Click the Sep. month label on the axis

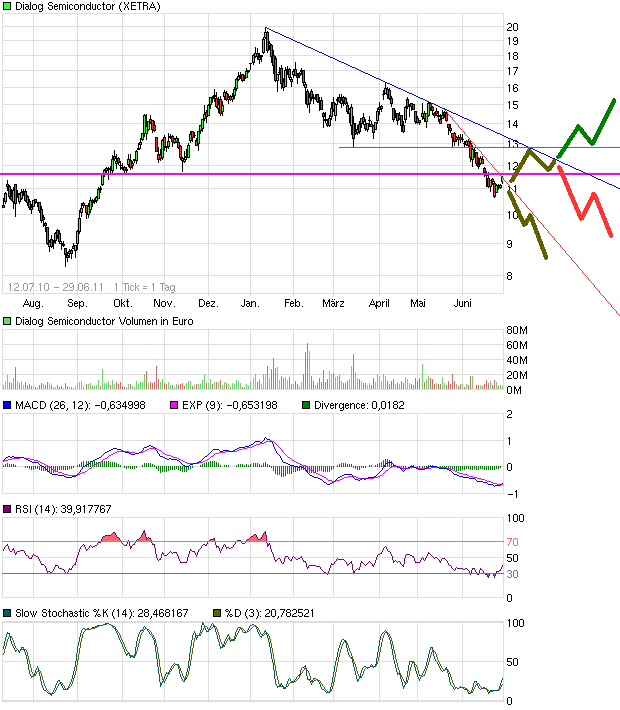(x=77, y=303)
